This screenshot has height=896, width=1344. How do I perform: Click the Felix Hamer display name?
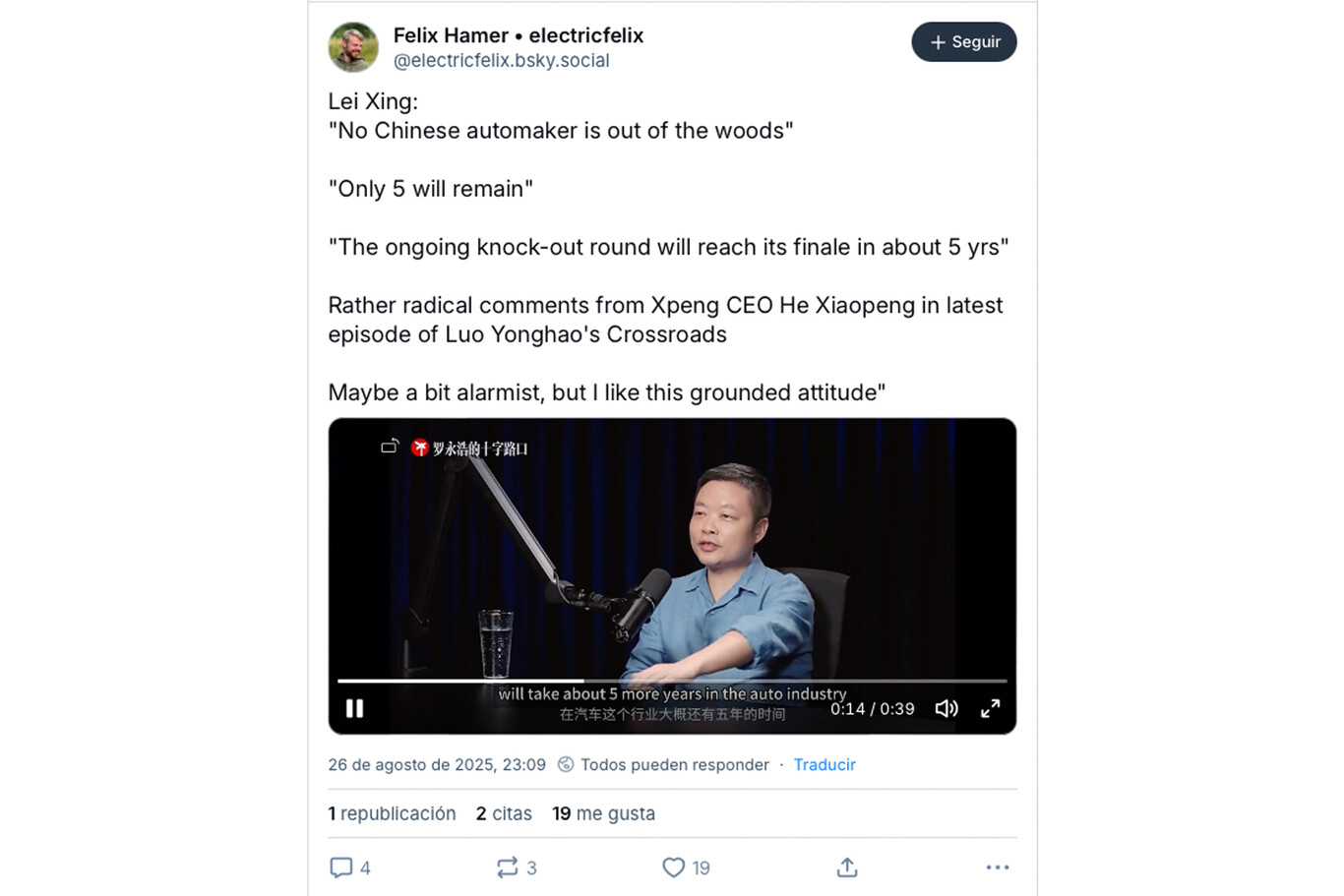[451, 35]
